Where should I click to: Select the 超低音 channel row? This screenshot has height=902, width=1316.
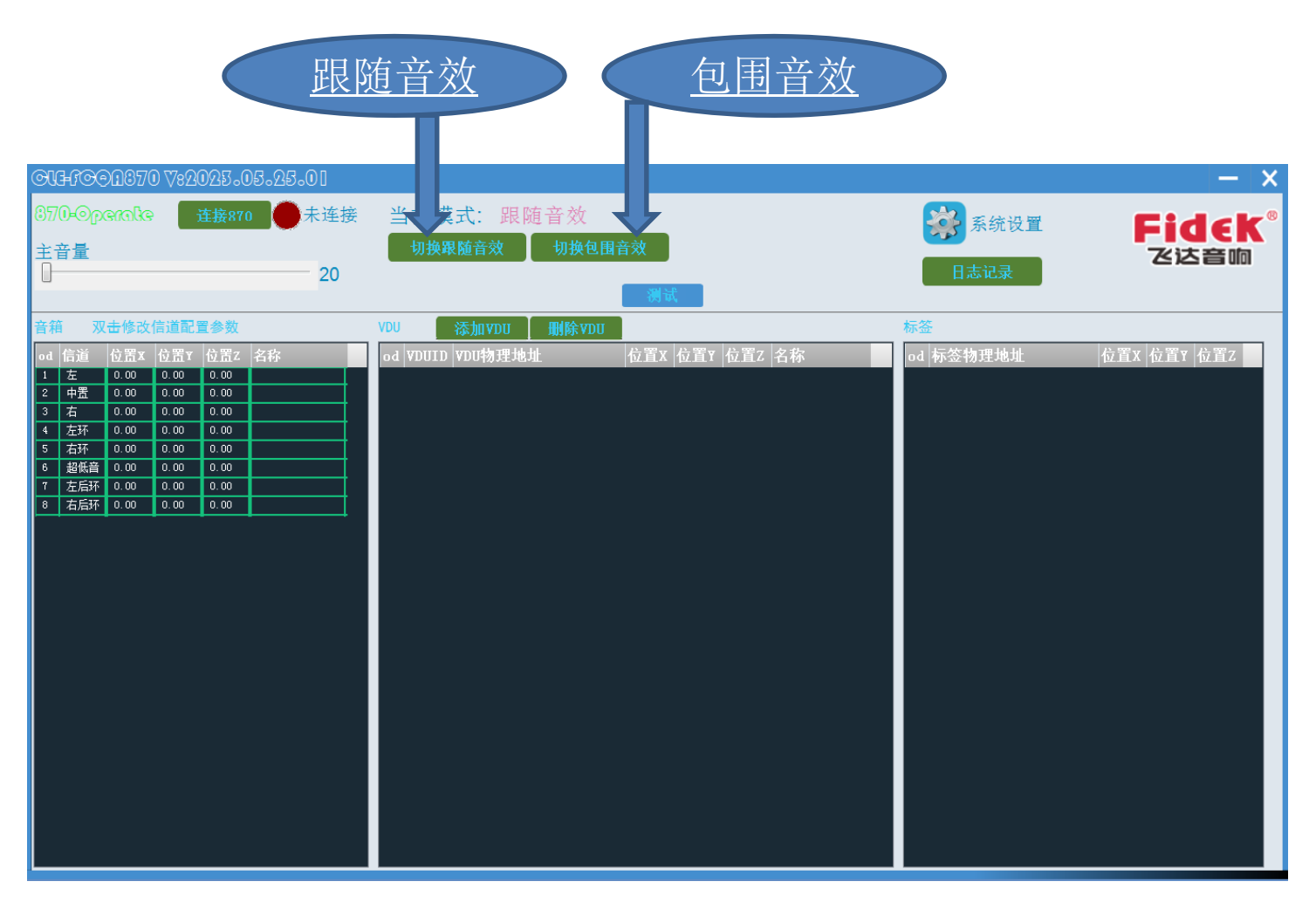(x=190, y=468)
